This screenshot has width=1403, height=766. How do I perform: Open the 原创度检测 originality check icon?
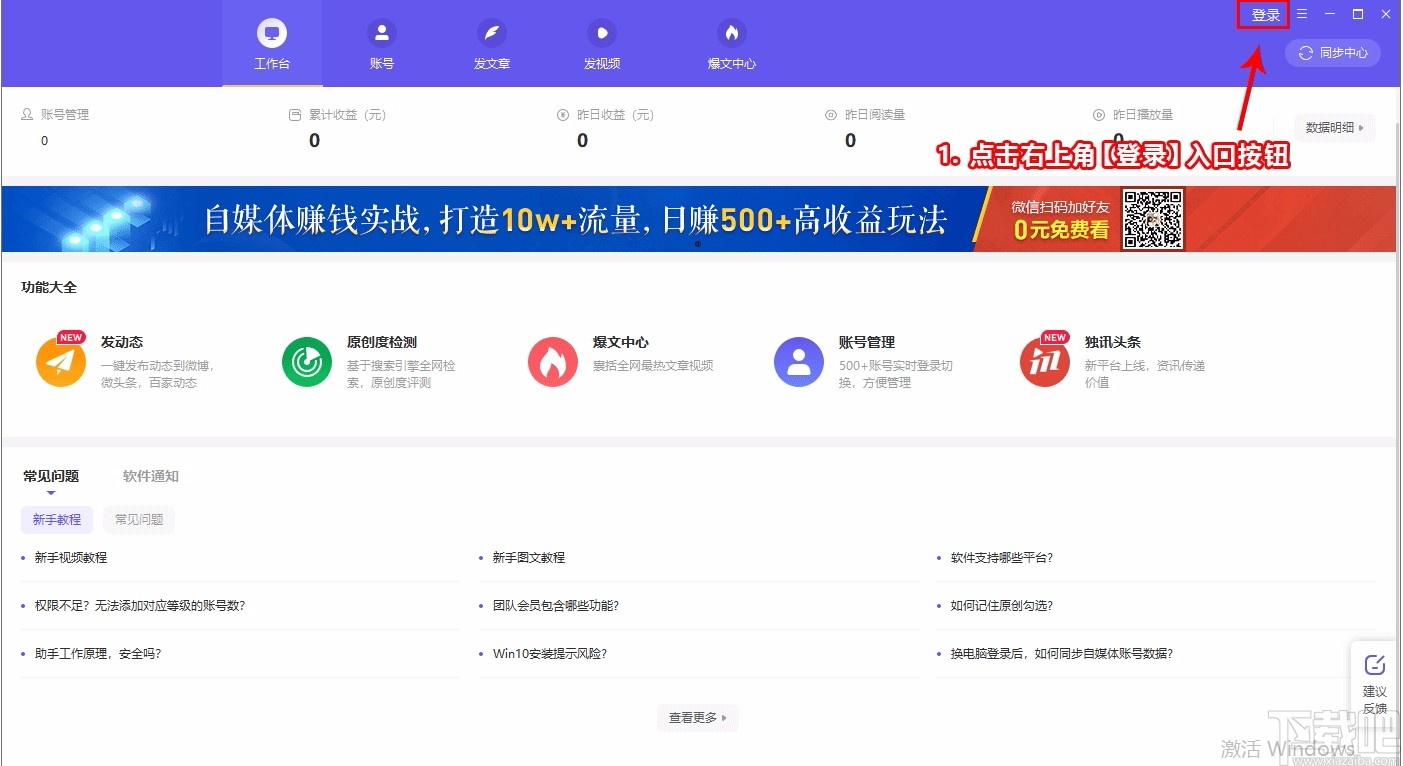(306, 361)
